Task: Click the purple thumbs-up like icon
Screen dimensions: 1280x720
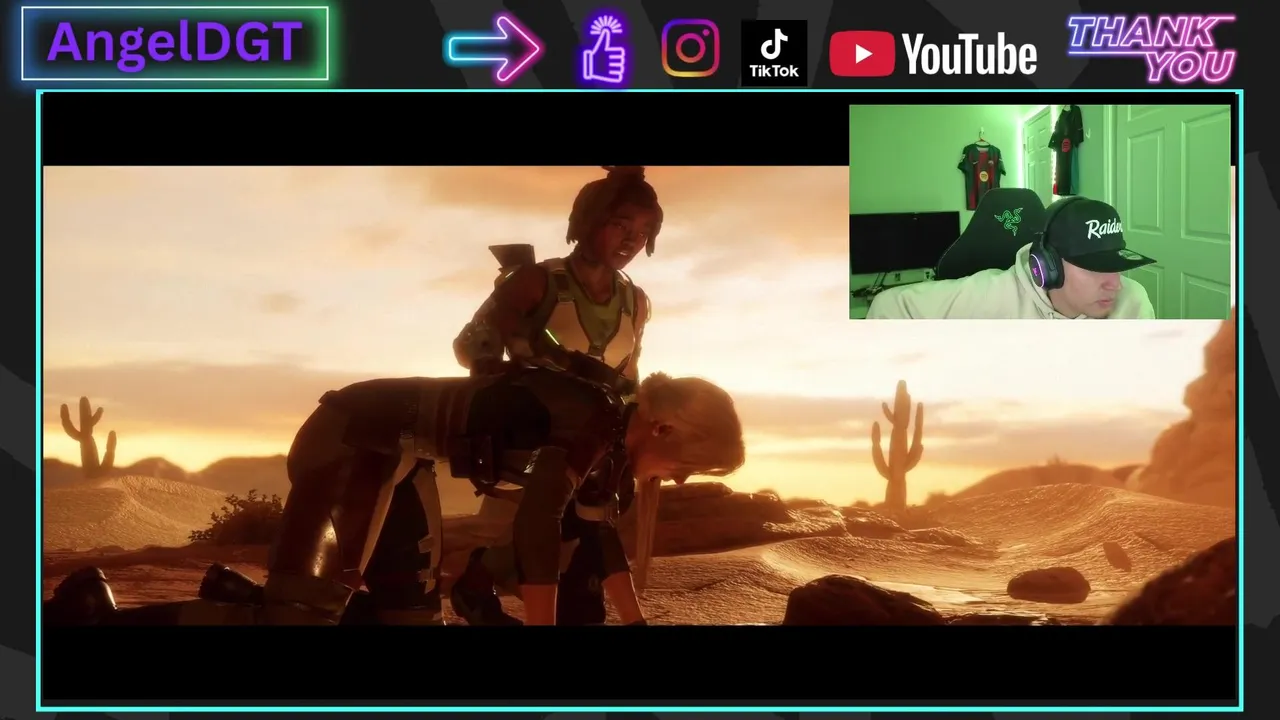Action: point(604,49)
